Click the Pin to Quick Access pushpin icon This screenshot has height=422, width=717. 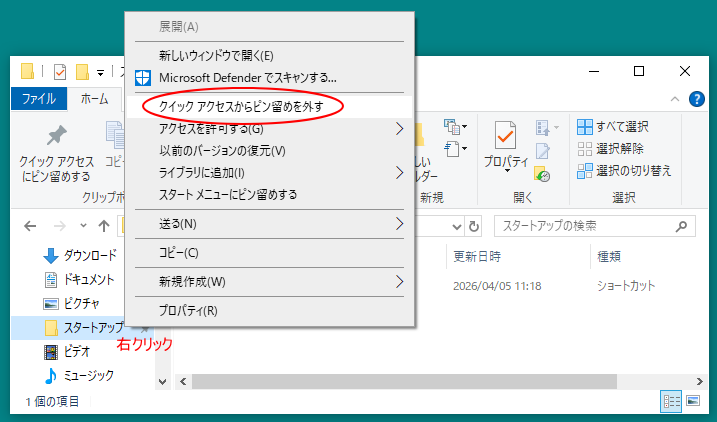57,136
